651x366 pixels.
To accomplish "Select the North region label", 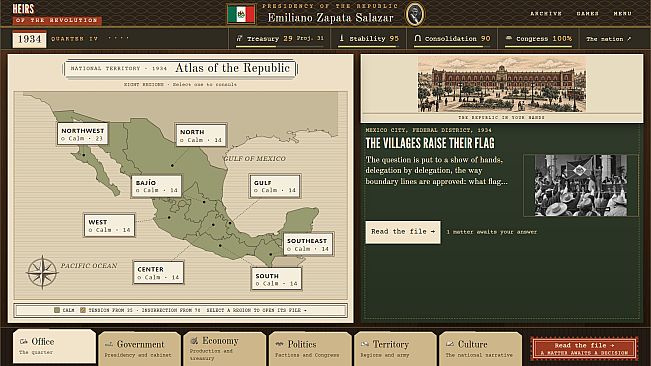I will tap(201, 135).
